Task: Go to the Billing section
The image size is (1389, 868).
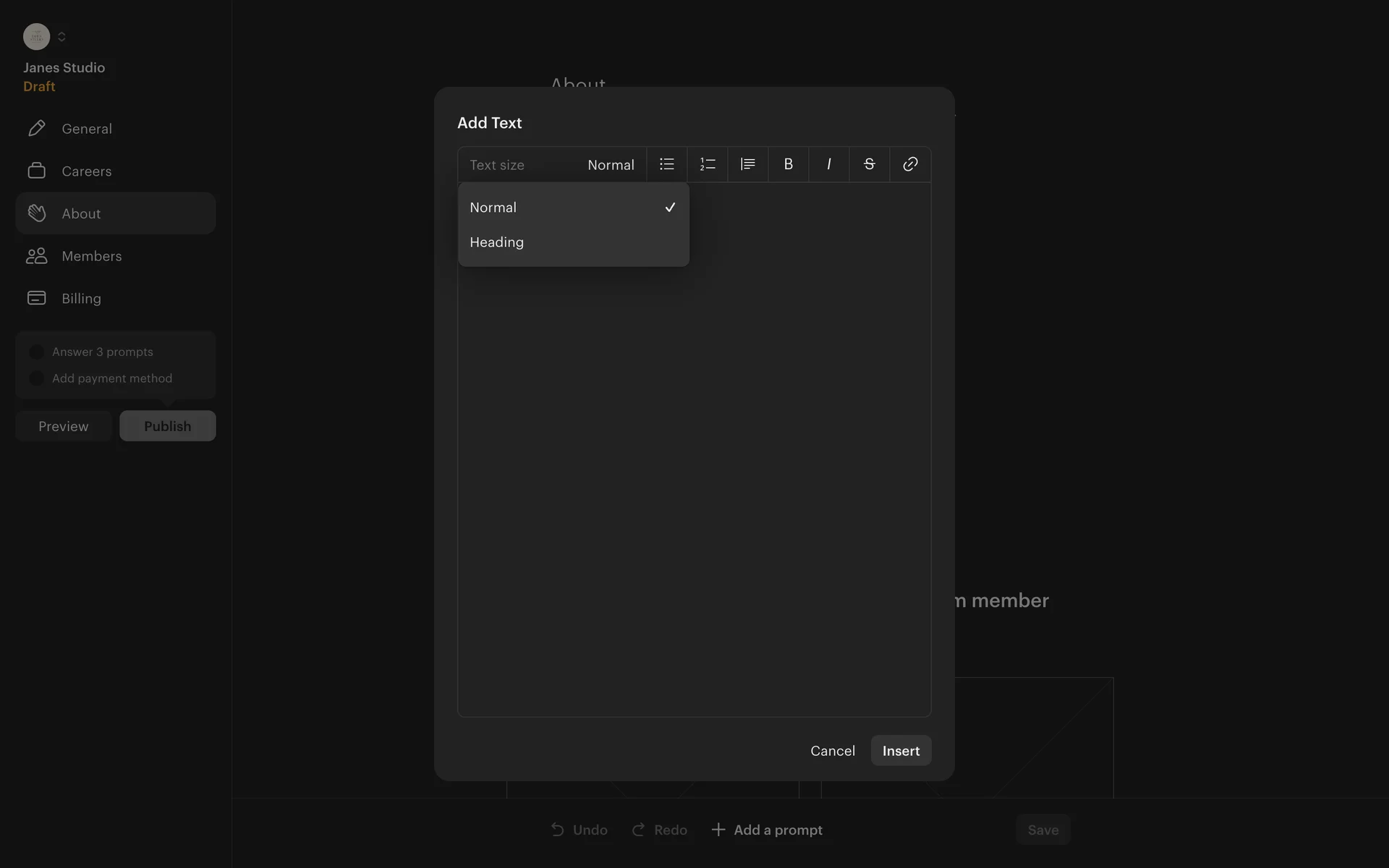Action: pos(81,299)
